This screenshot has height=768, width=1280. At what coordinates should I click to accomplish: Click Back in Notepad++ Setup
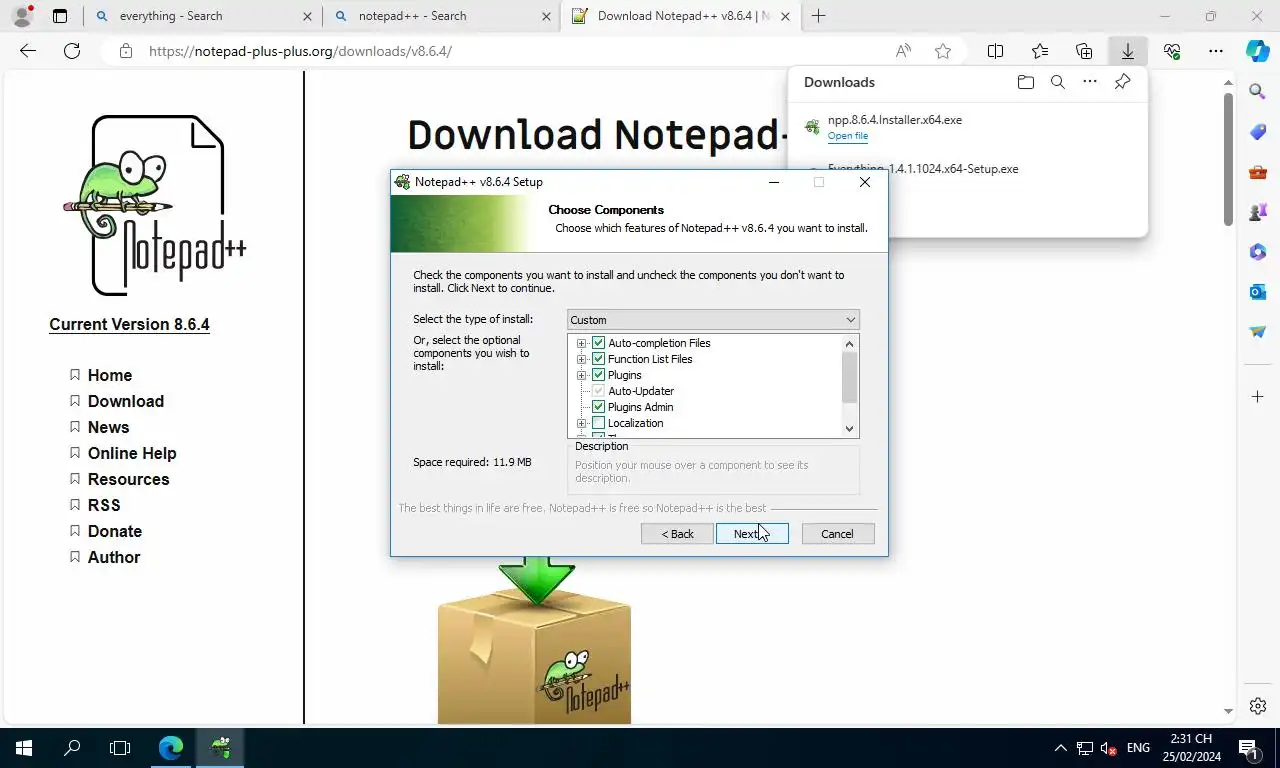click(677, 534)
